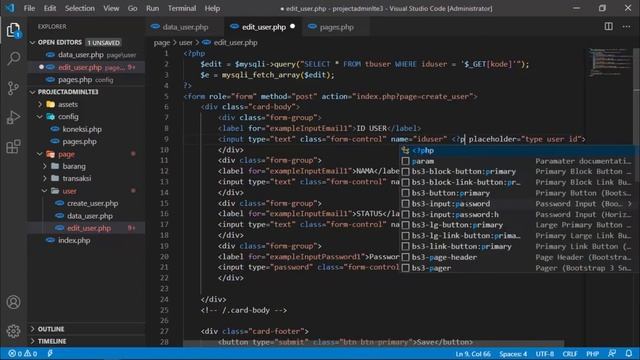Image resolution: width=640 pixels, height=360 pixels.
Task: Open the View menu
Action: (111, 8)
